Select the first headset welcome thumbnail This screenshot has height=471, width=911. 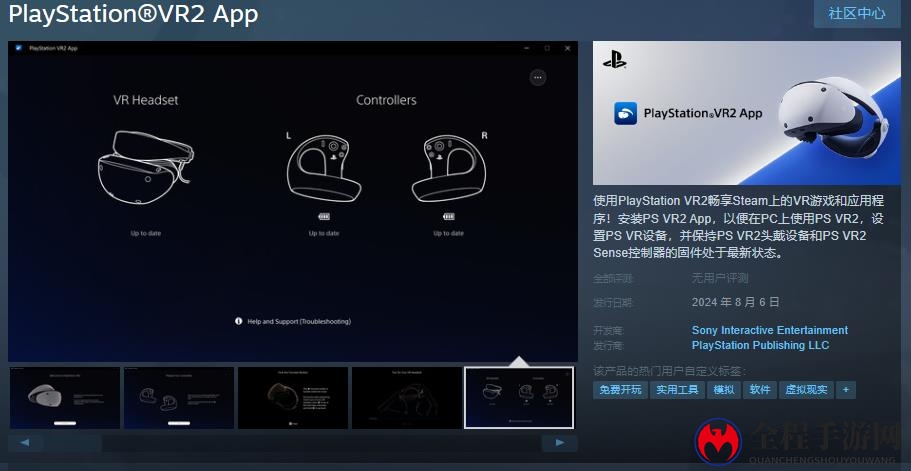click(64, 398)
